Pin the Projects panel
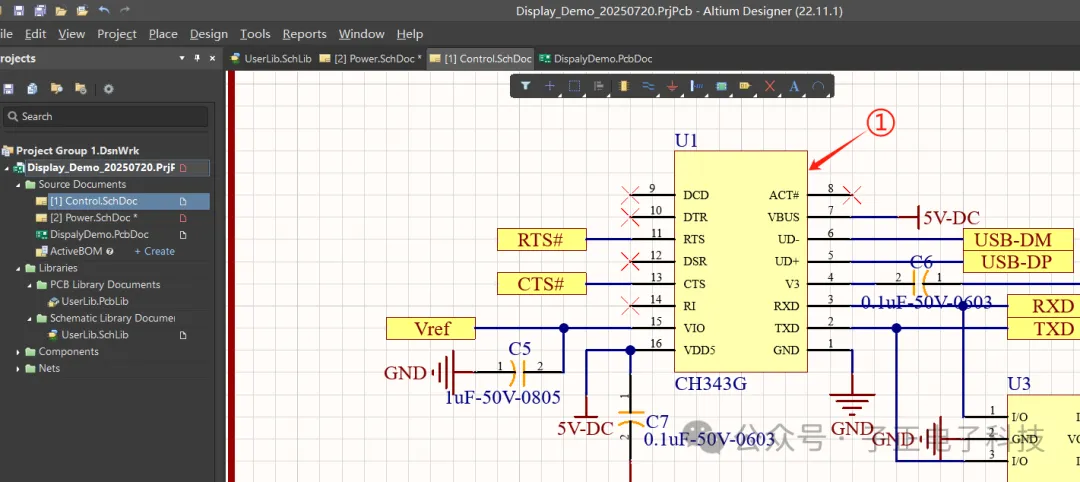Screen dimensions: 1080x482 coord(197,59)
